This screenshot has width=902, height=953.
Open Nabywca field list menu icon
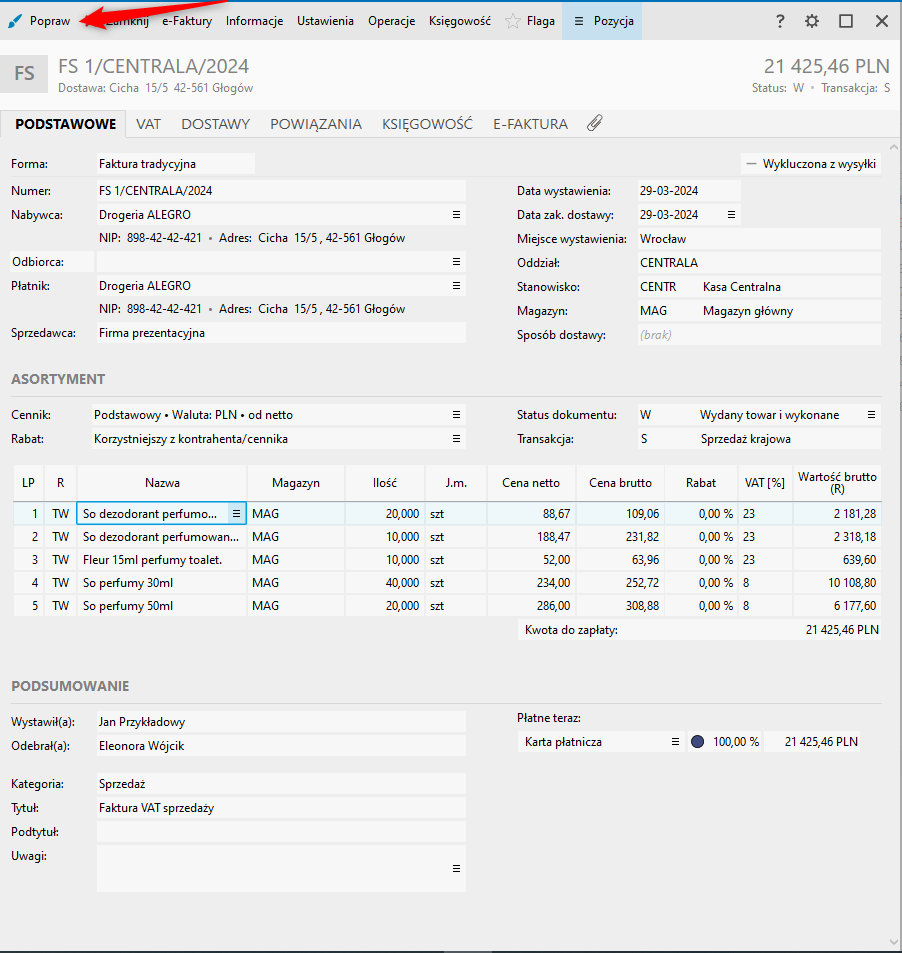456,215
